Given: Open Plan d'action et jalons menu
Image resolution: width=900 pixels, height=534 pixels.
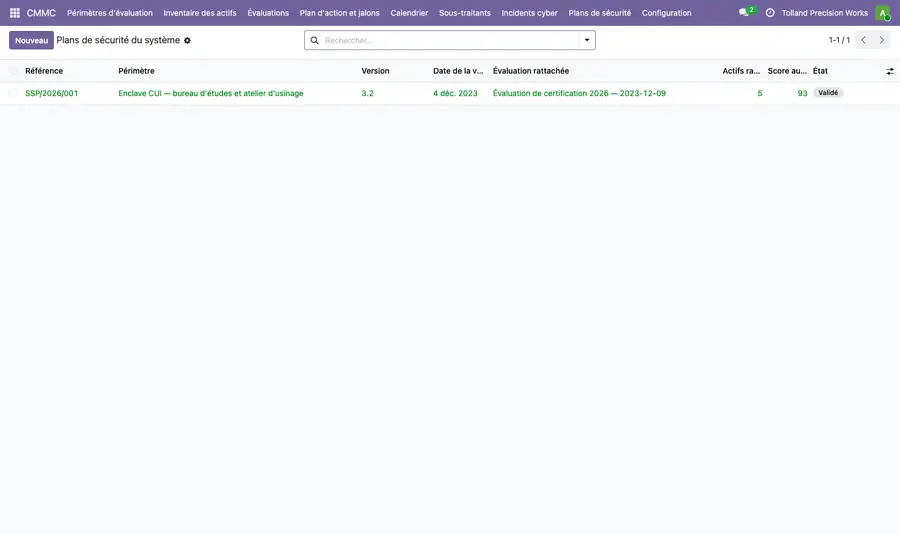Looking at the screenshot, I should (x=339, y=13).
